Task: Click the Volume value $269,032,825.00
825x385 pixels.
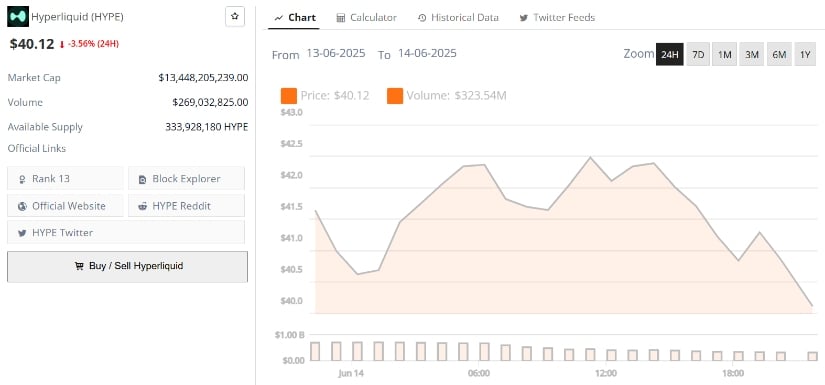Action: [210, 102]
